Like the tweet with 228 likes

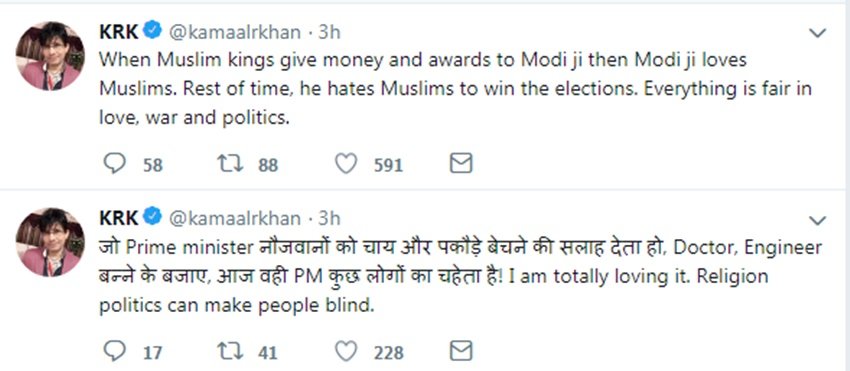346,351
